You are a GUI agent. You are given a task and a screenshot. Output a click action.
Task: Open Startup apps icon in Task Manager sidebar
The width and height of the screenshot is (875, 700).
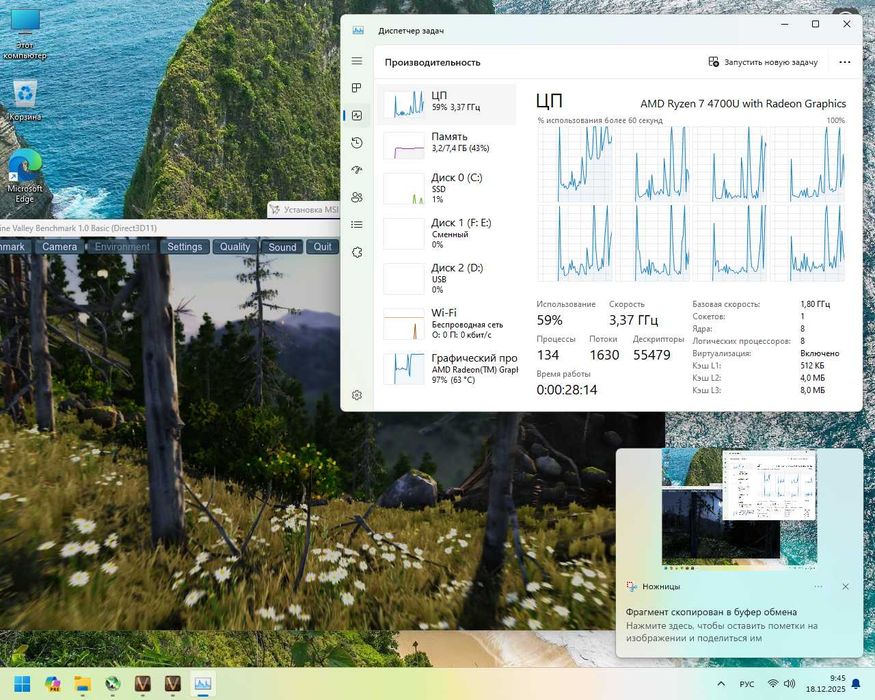point(357,170)
